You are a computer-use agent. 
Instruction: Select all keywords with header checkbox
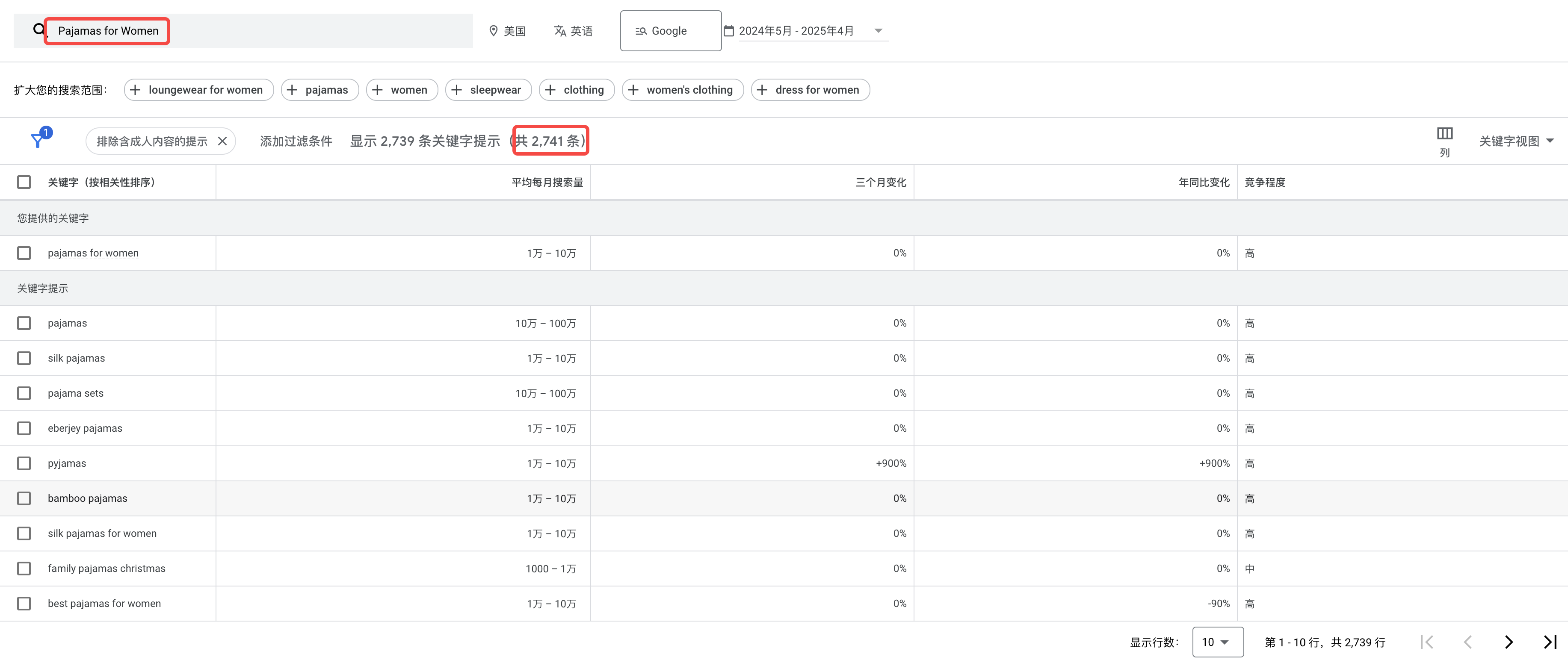pyautogui.click(x=24, y=182)
